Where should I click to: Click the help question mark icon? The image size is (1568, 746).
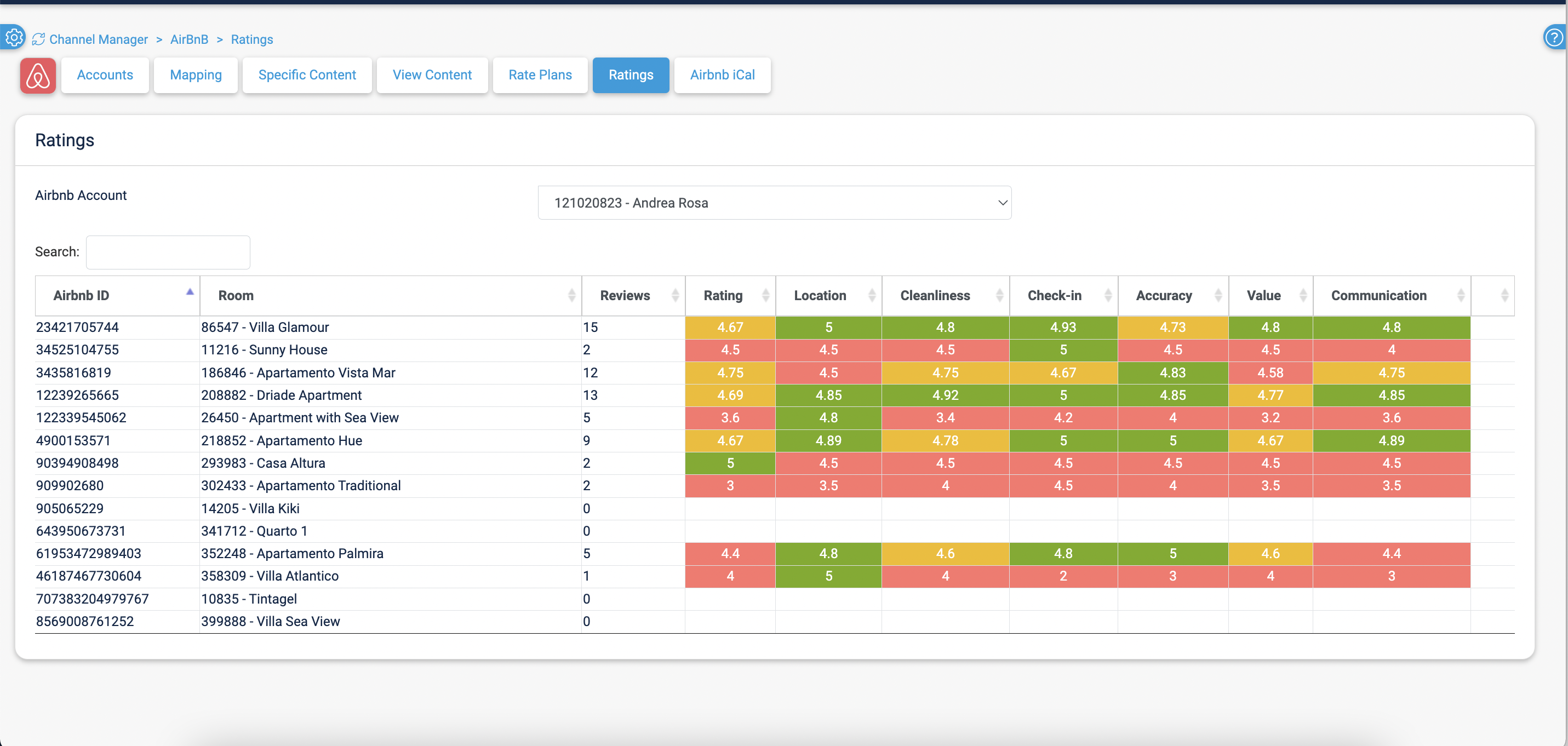(x=1554, y=38)
